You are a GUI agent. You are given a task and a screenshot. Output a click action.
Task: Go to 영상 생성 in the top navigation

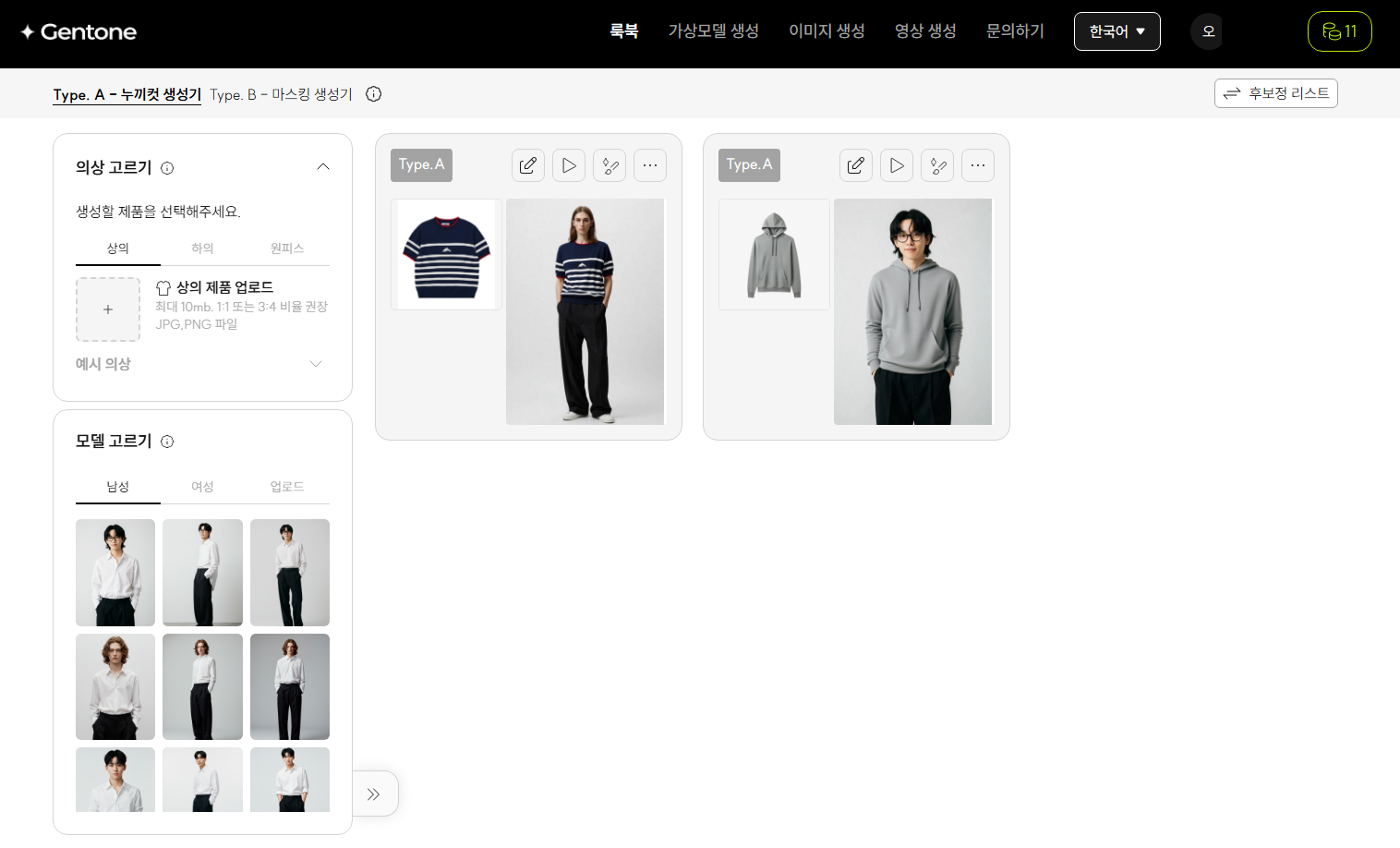(925, 31)
